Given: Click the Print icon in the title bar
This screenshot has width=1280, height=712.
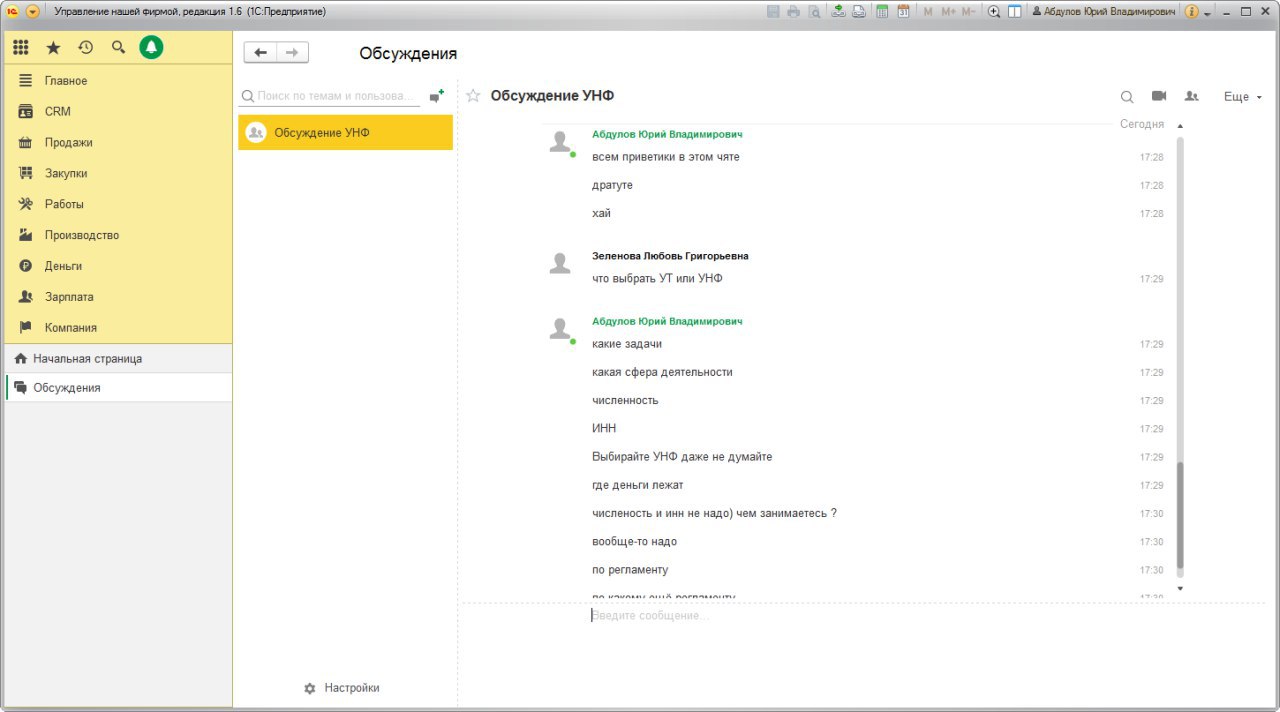Looking at the screenshot, I should click(793, 12).
